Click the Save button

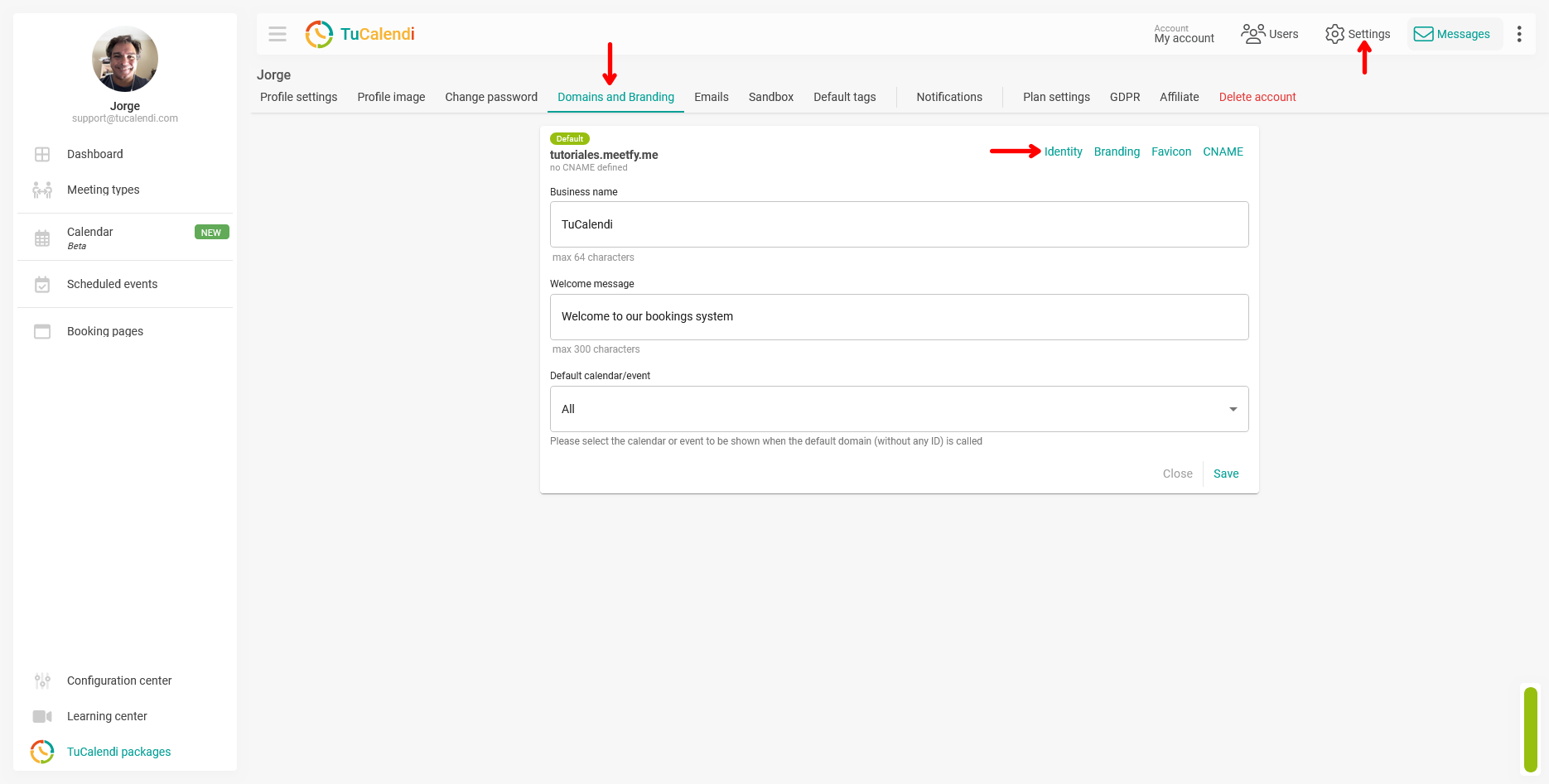[x=1226, y=474]
